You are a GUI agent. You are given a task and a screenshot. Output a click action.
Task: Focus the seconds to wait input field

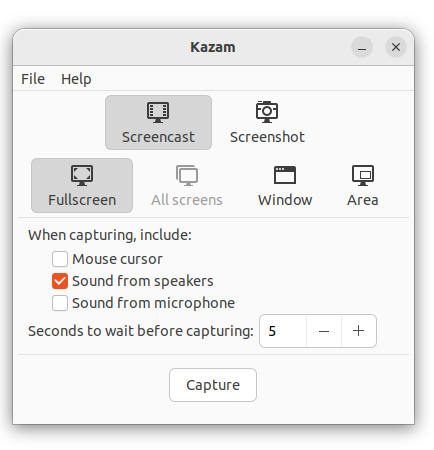click(283, 331)
